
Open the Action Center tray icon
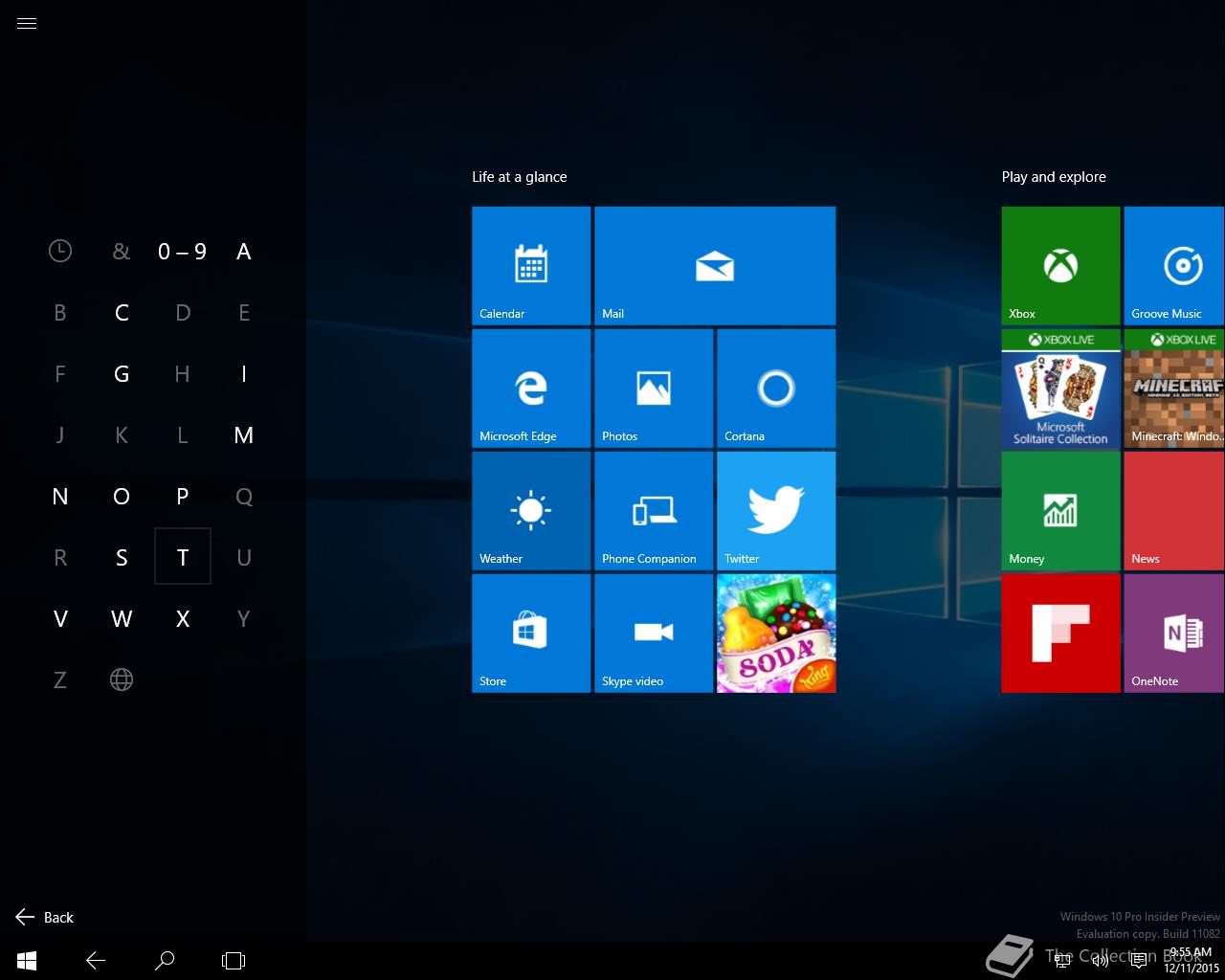point(1139,960)
